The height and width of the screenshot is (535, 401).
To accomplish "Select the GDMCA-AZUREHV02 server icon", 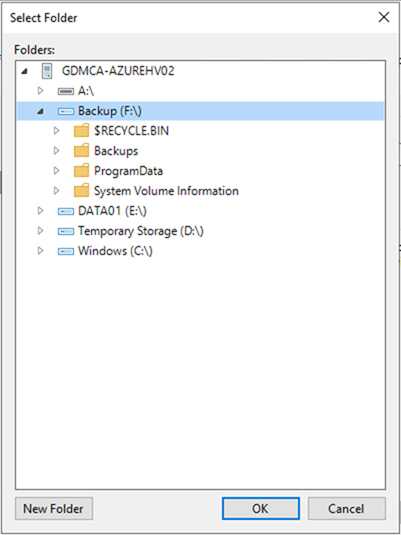I will 47,71.
